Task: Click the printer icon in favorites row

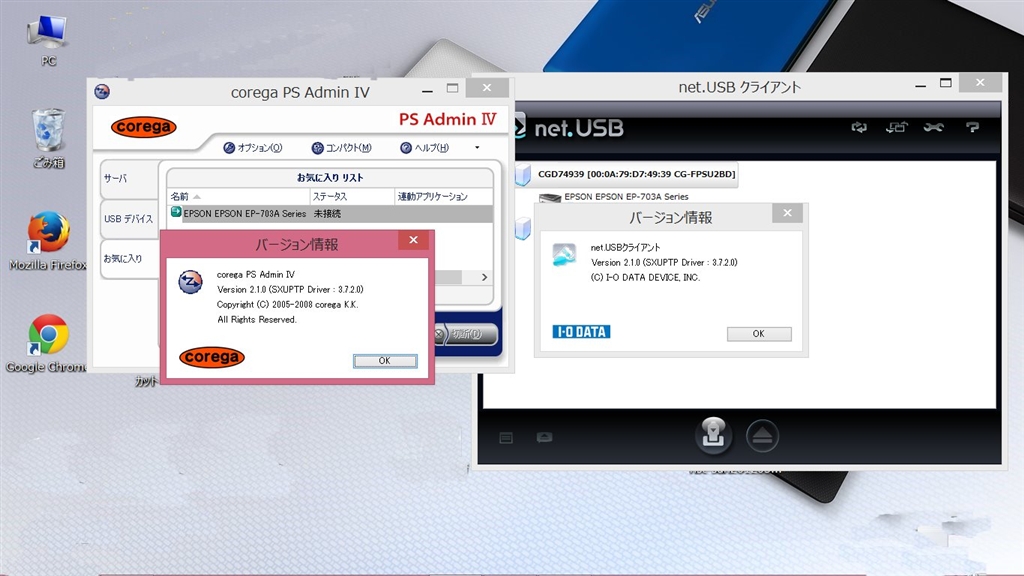Action: pos(176,212)
